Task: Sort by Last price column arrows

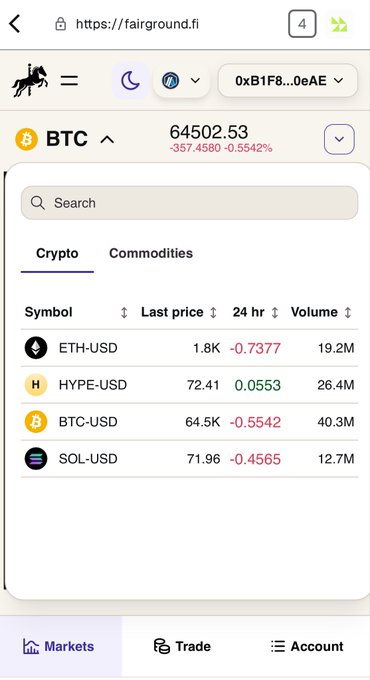Action: coord(213,313)
